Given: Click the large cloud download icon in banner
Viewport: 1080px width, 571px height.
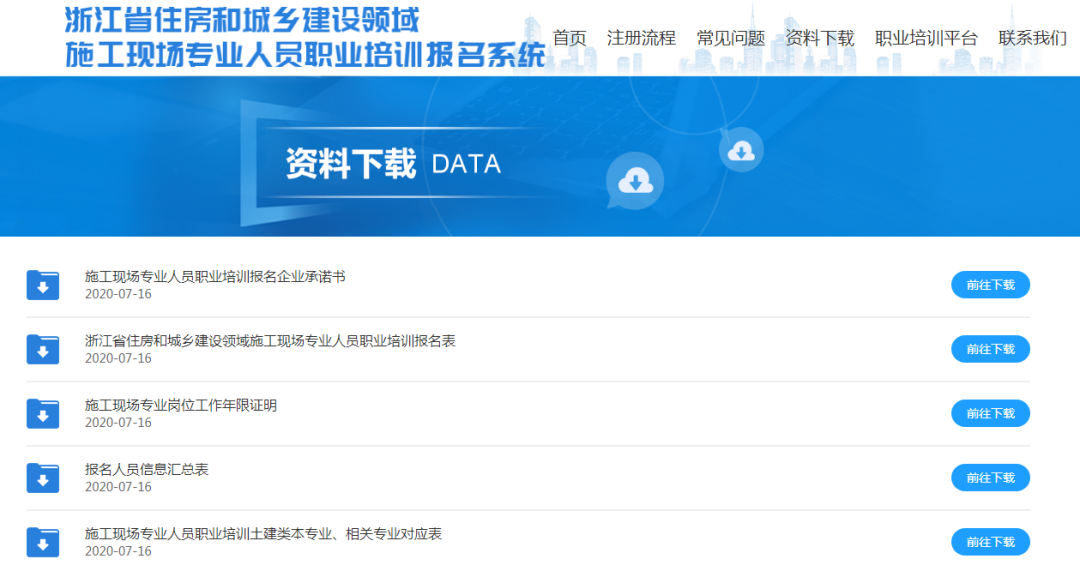Looking at the screenshot, I should 634,181.
